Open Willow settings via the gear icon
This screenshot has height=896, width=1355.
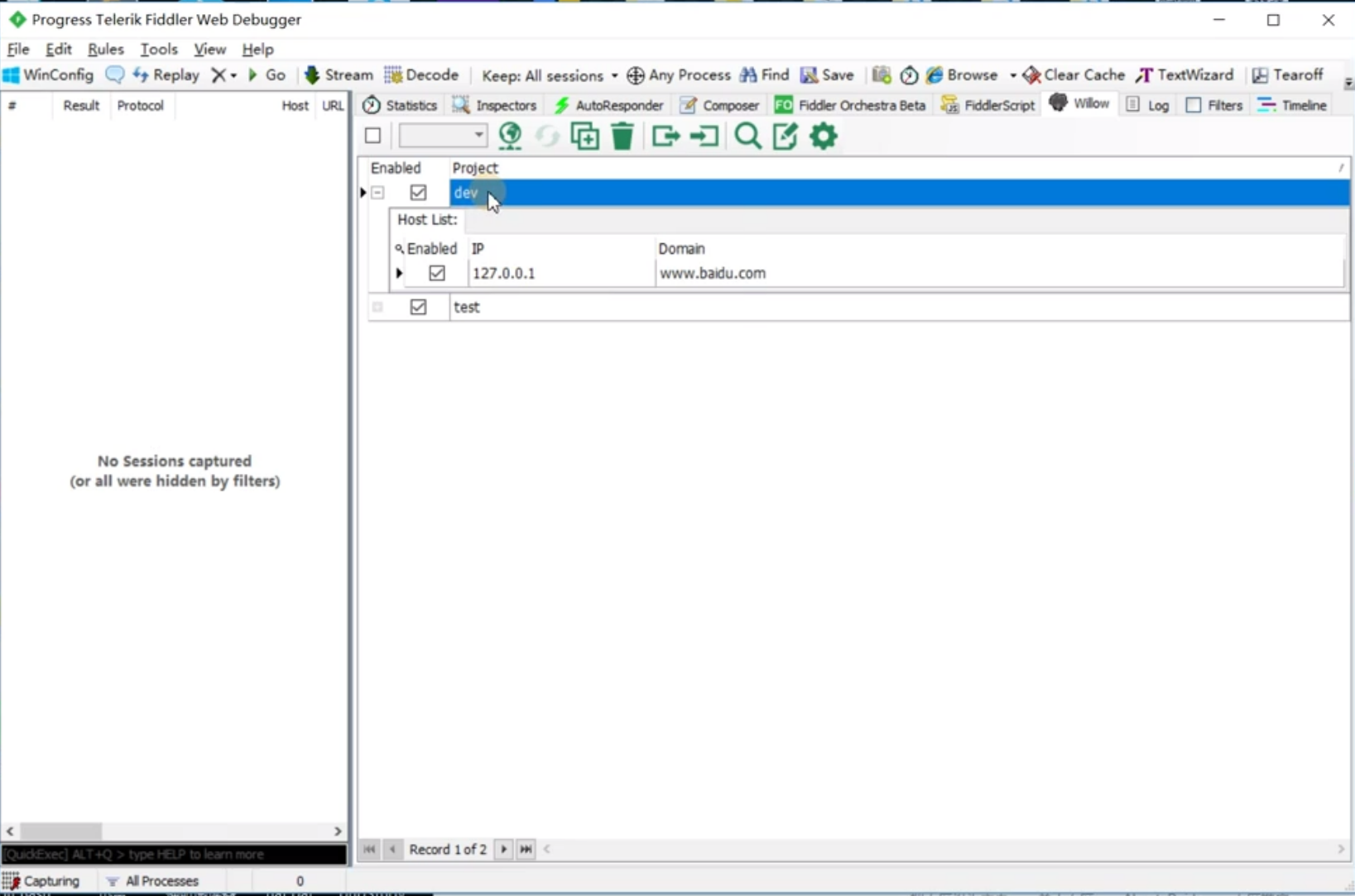824,136
